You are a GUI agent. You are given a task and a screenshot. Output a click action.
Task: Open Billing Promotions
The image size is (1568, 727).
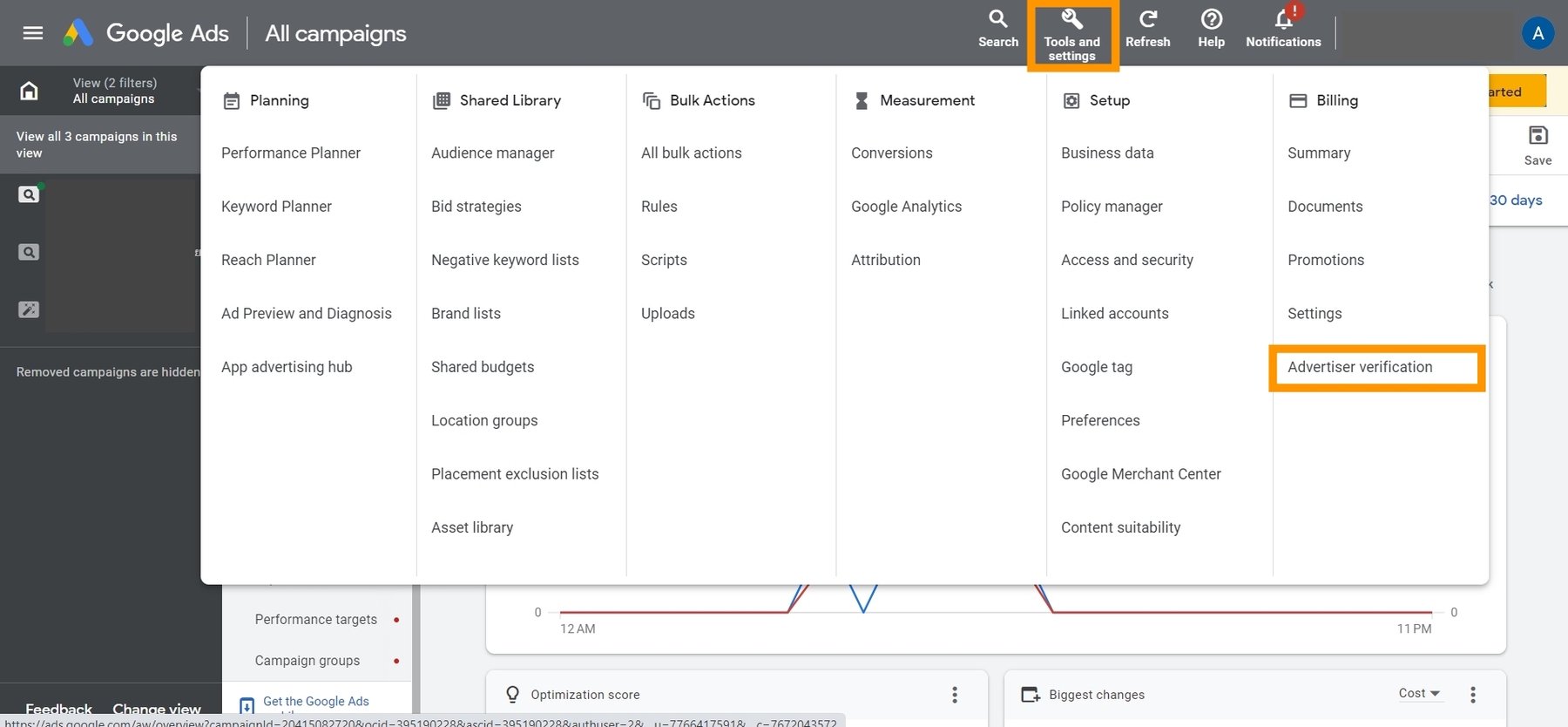tap(1326, 260)
